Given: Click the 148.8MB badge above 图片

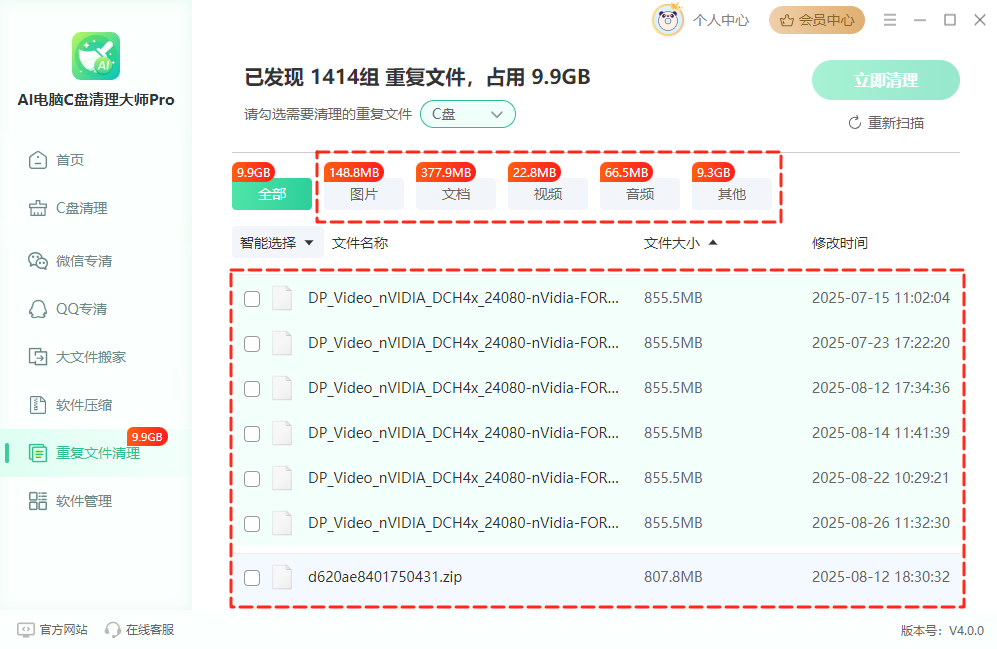Looking at the screenshot, I should [354, 172].
